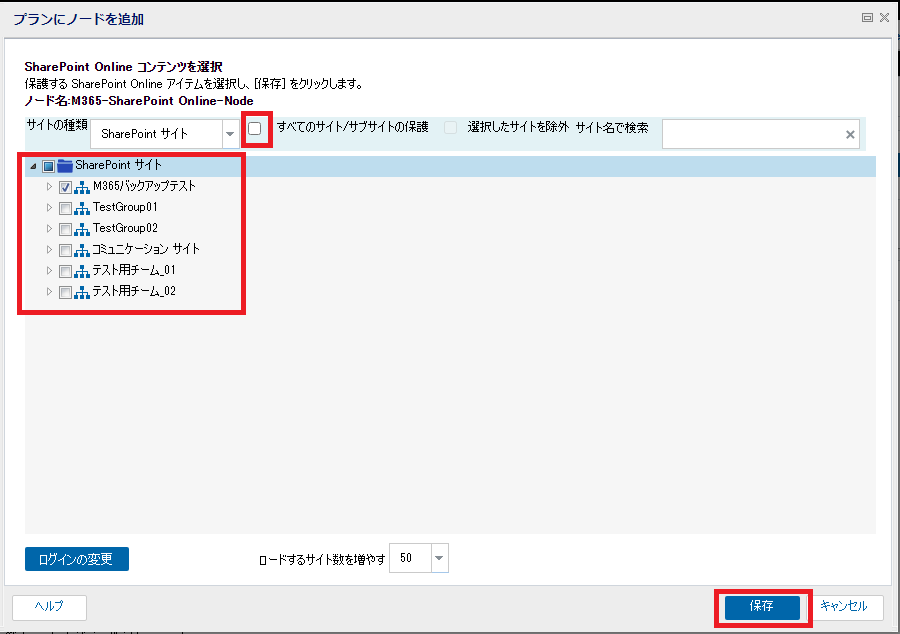Select the TestGroup02 label

[x=125, y=228]
